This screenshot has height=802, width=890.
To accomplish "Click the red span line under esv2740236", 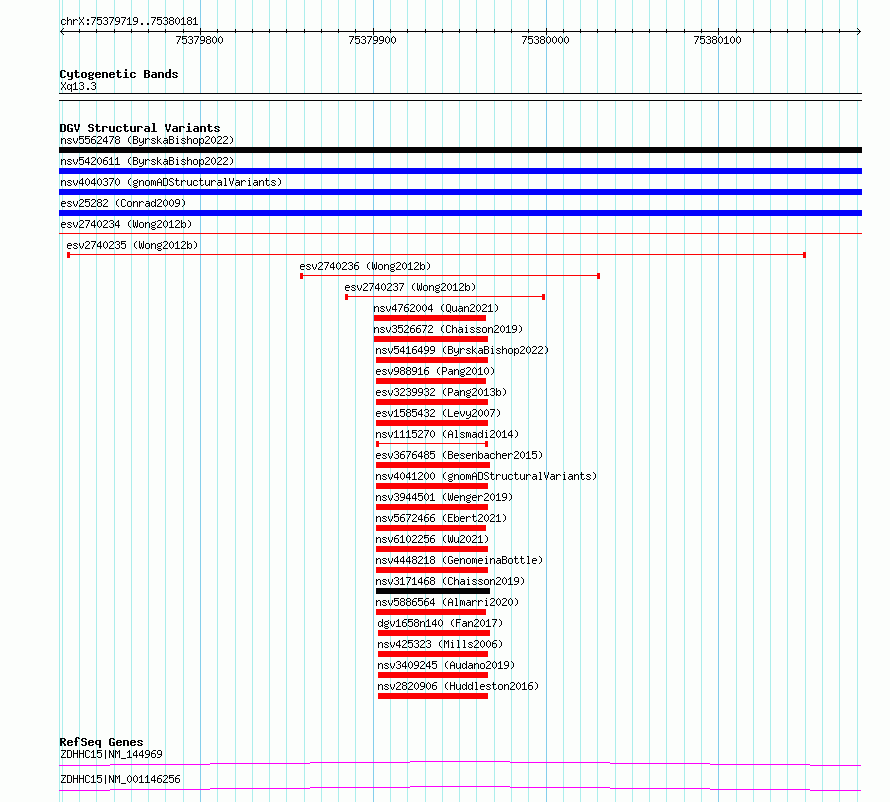I will pos(450,276).
